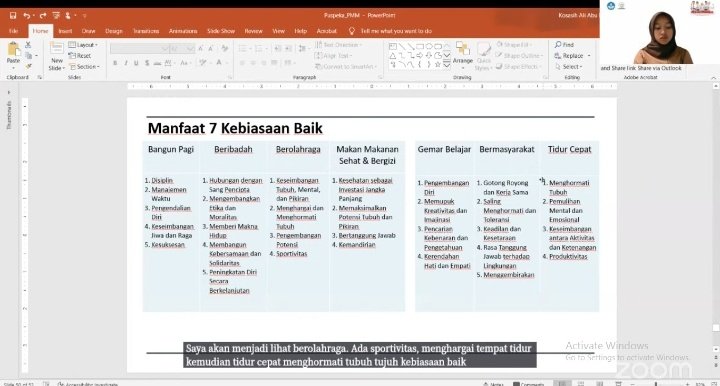720x386 pixels.
Task: Select the triangle shape in gallery
Action: 393,56
